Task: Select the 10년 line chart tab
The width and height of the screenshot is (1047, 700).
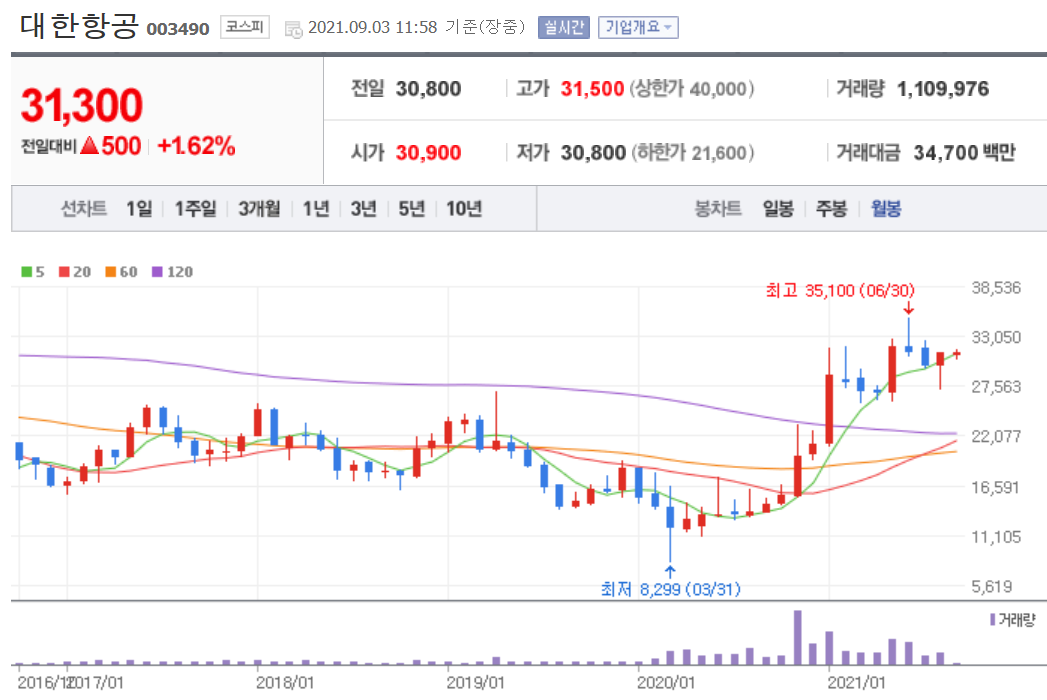Action: point(464,209)
